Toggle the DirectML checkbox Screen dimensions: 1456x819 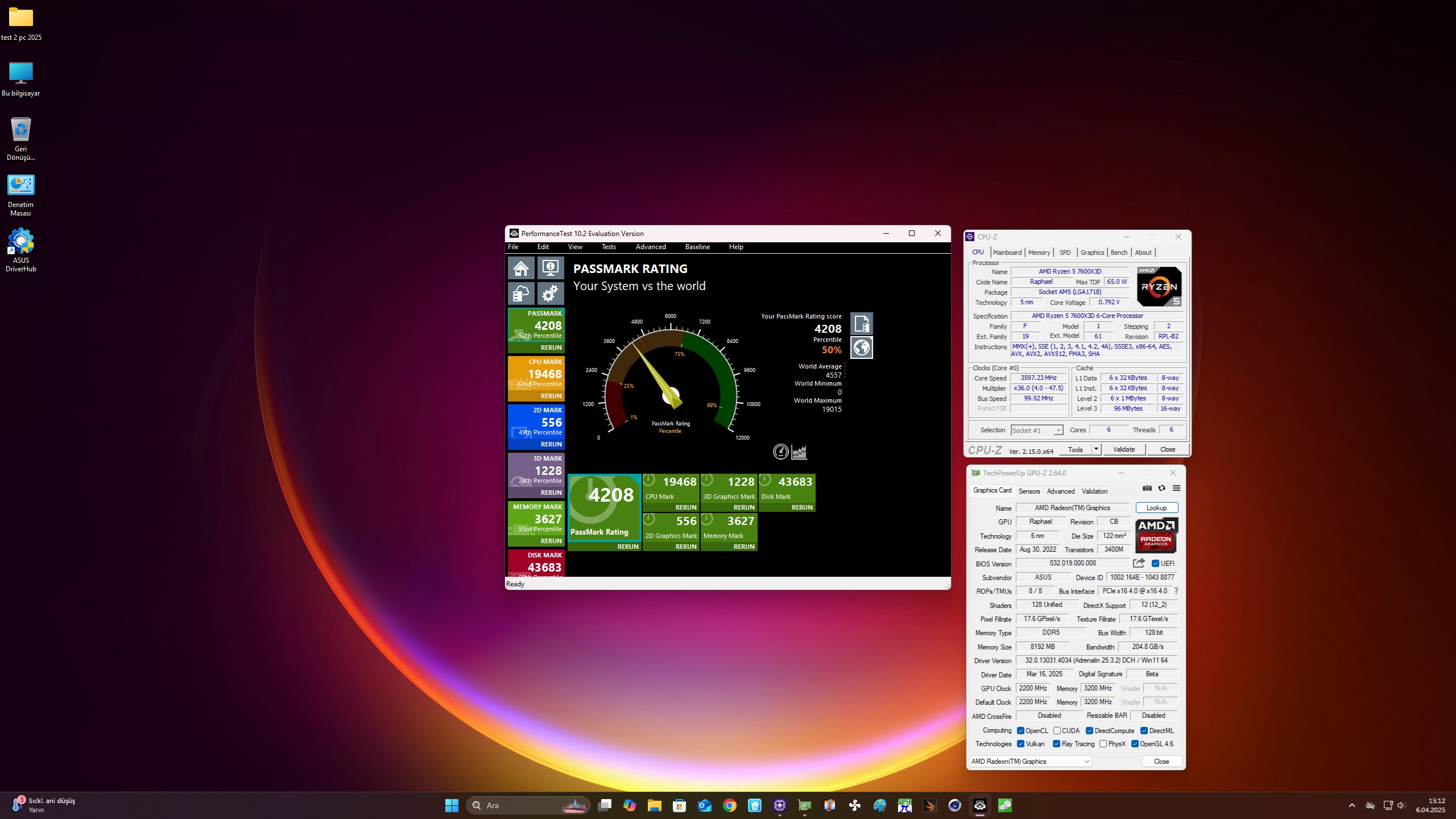[1144, 731]
